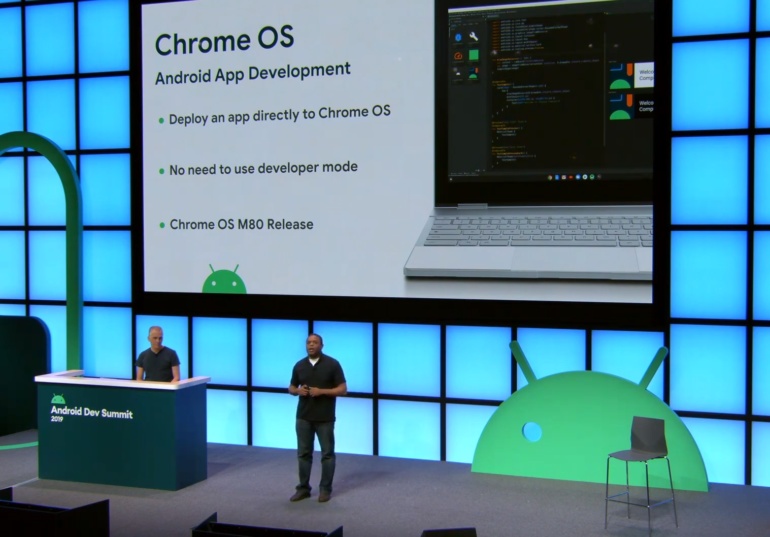Click "Chrome OS M80 Release" bullet
The width and height of the screenshot is (770, 537).
(241, 224)
